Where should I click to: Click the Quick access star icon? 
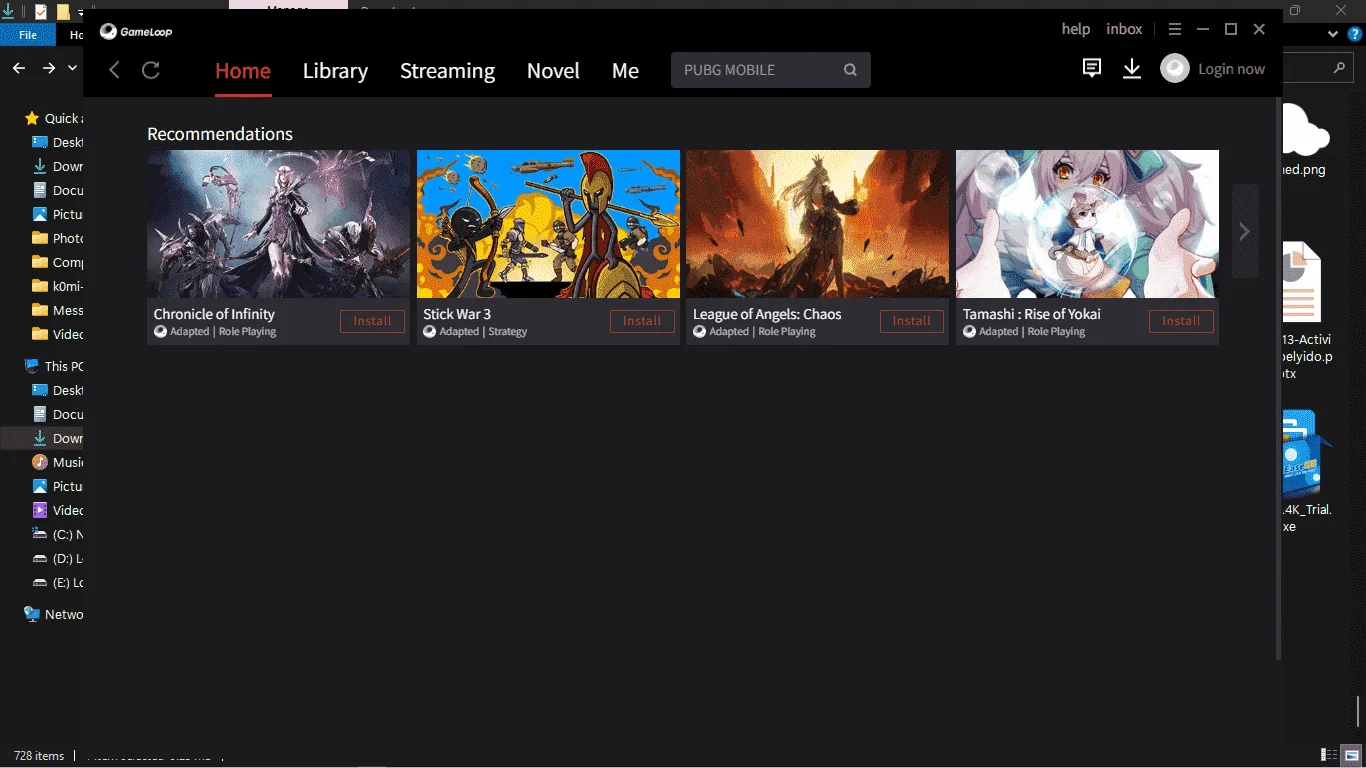coord(32,118)
